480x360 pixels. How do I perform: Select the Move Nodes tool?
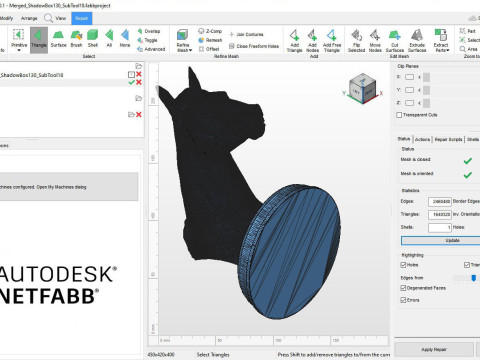(x=375, y=41)
